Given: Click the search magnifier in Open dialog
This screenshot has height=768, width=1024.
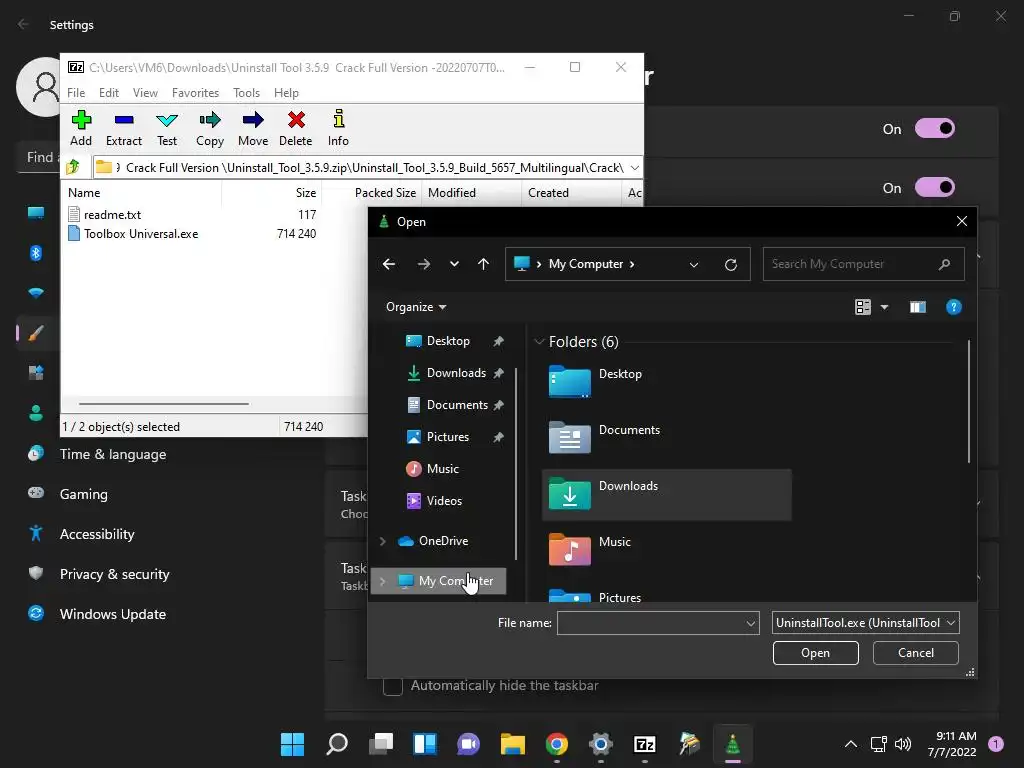Looking at the screenshot, I should coord(944,264).
